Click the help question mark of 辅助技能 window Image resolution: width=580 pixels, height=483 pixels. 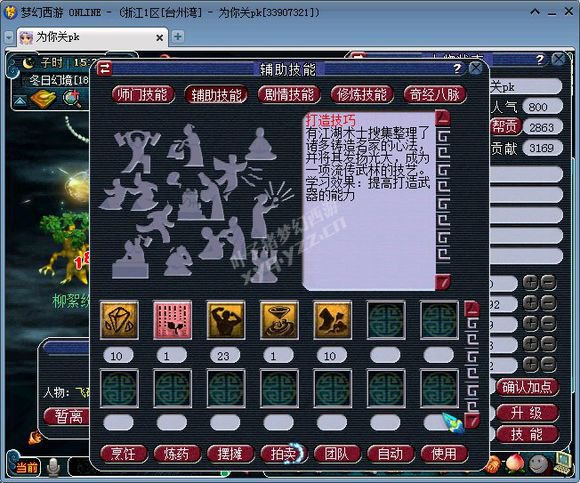[458, 69]
